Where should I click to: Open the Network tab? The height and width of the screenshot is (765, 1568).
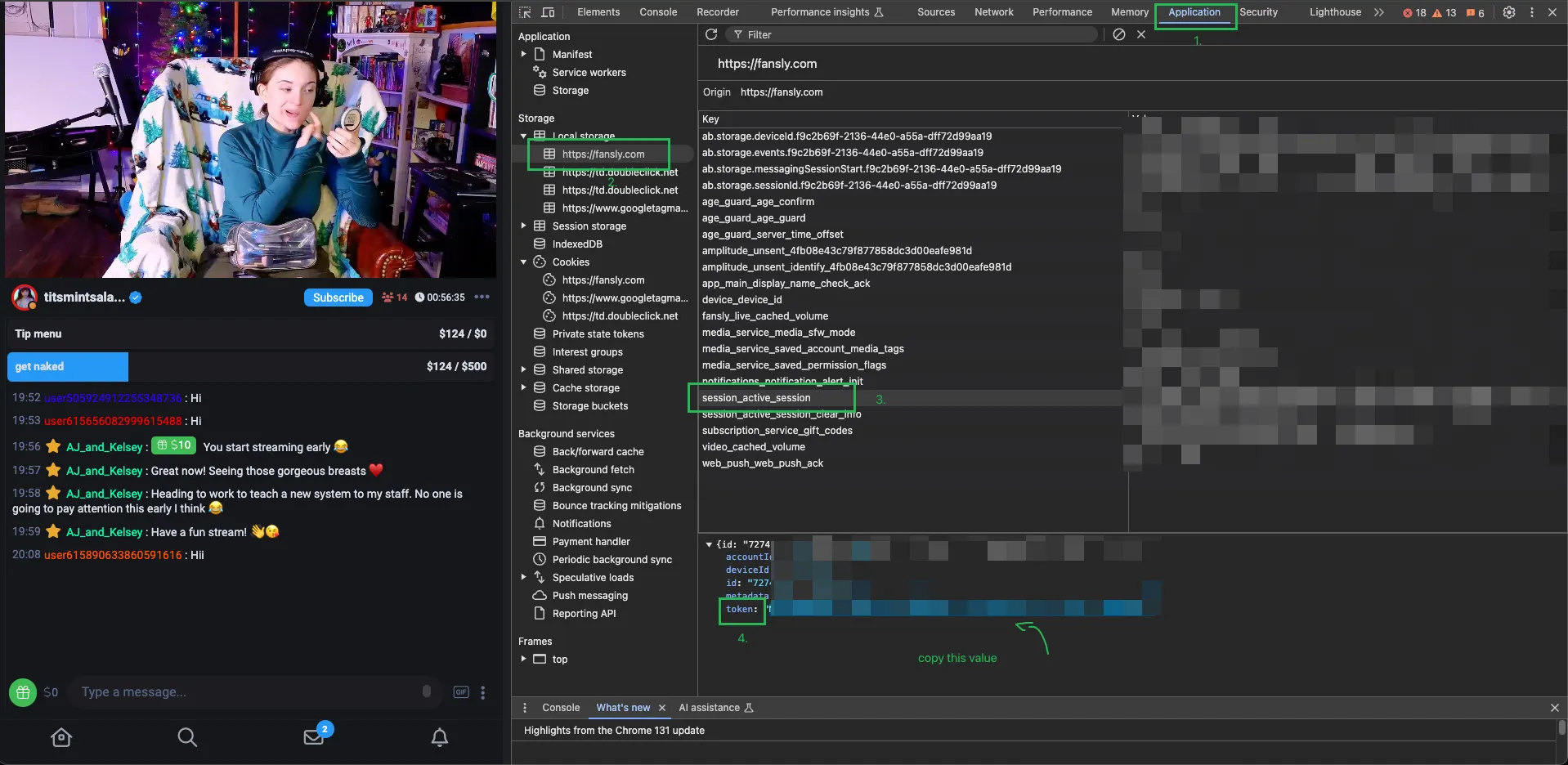(x=994, y=12)
